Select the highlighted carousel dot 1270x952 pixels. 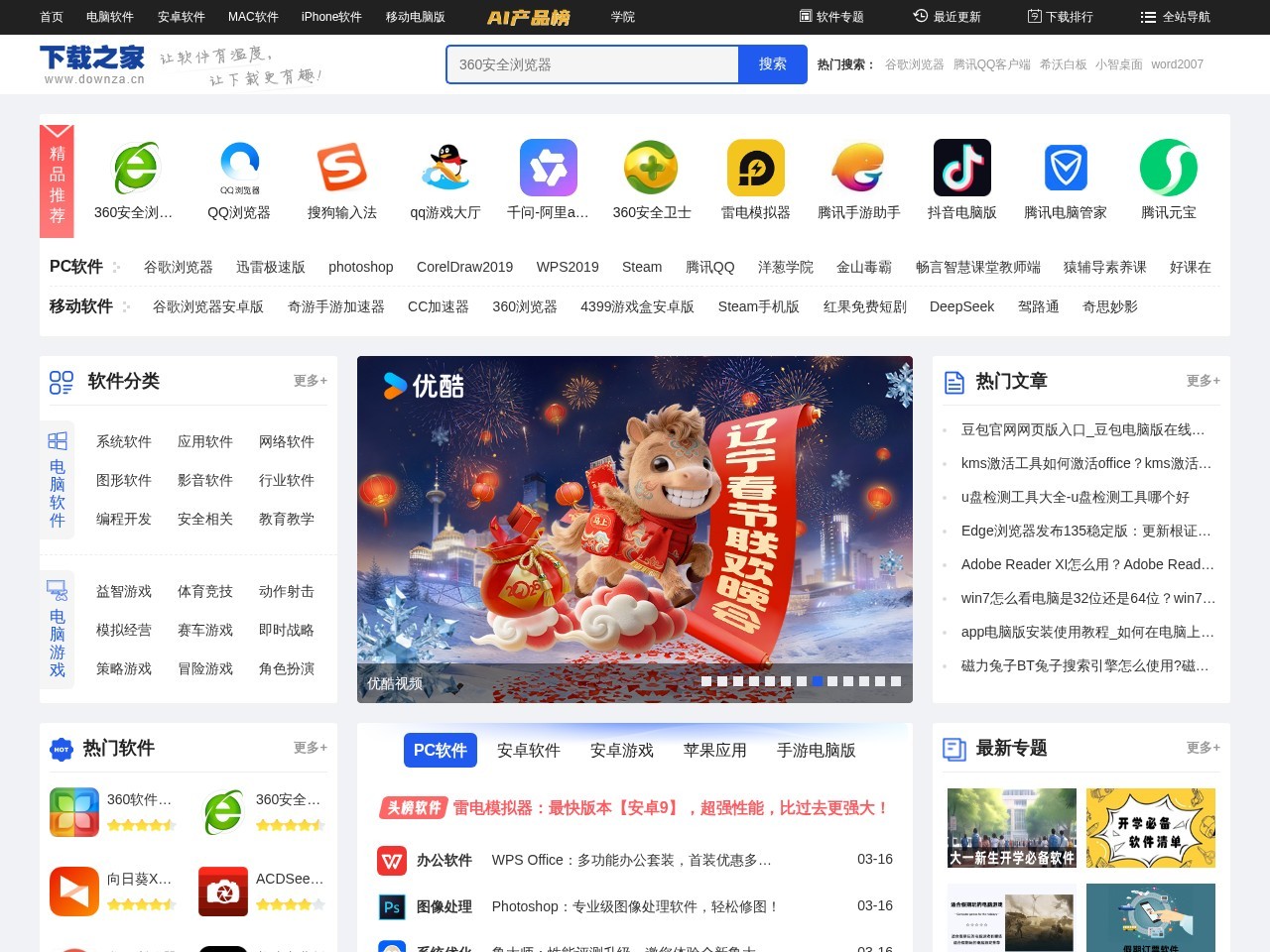click(818, 681)
